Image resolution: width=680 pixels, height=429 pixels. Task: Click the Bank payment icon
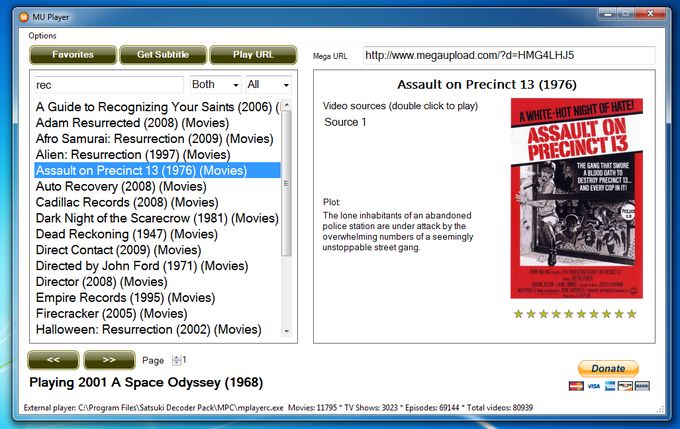tap(642, 386)
